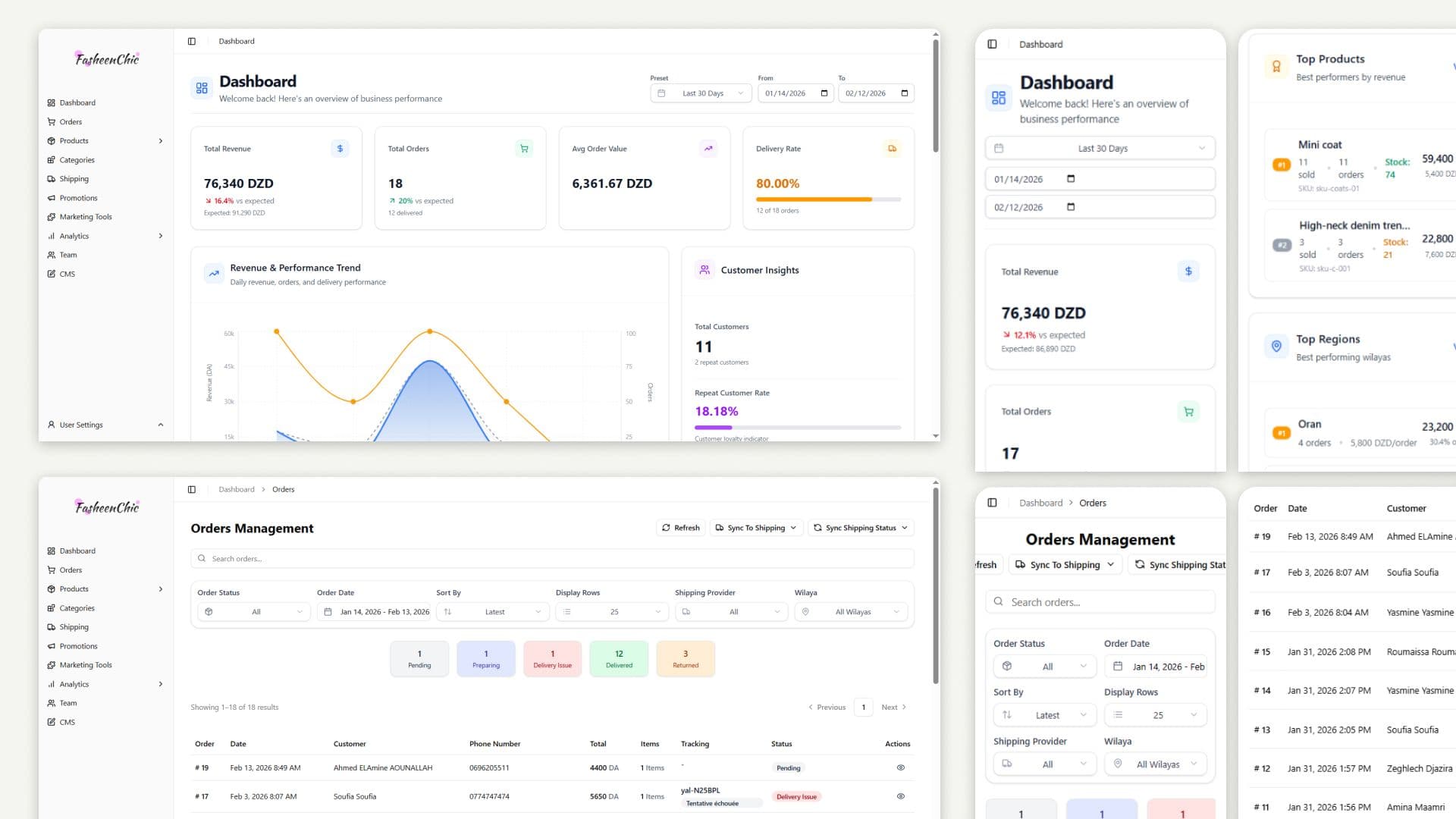
Task: Click the trend icon in Avg Order Value card
Action: click(x=708, y=149)
